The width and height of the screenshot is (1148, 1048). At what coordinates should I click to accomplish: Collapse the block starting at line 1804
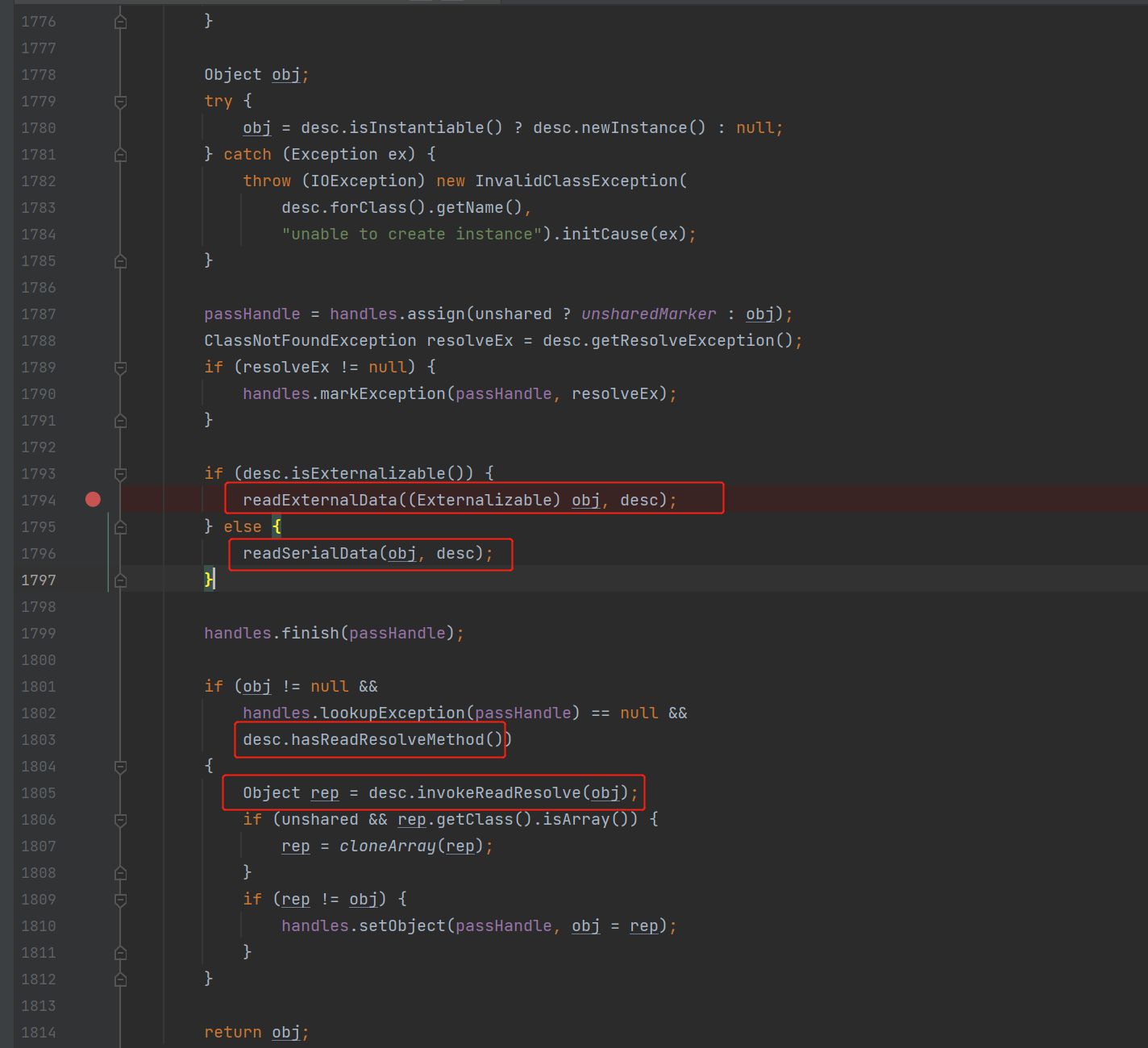pos(120,767)
